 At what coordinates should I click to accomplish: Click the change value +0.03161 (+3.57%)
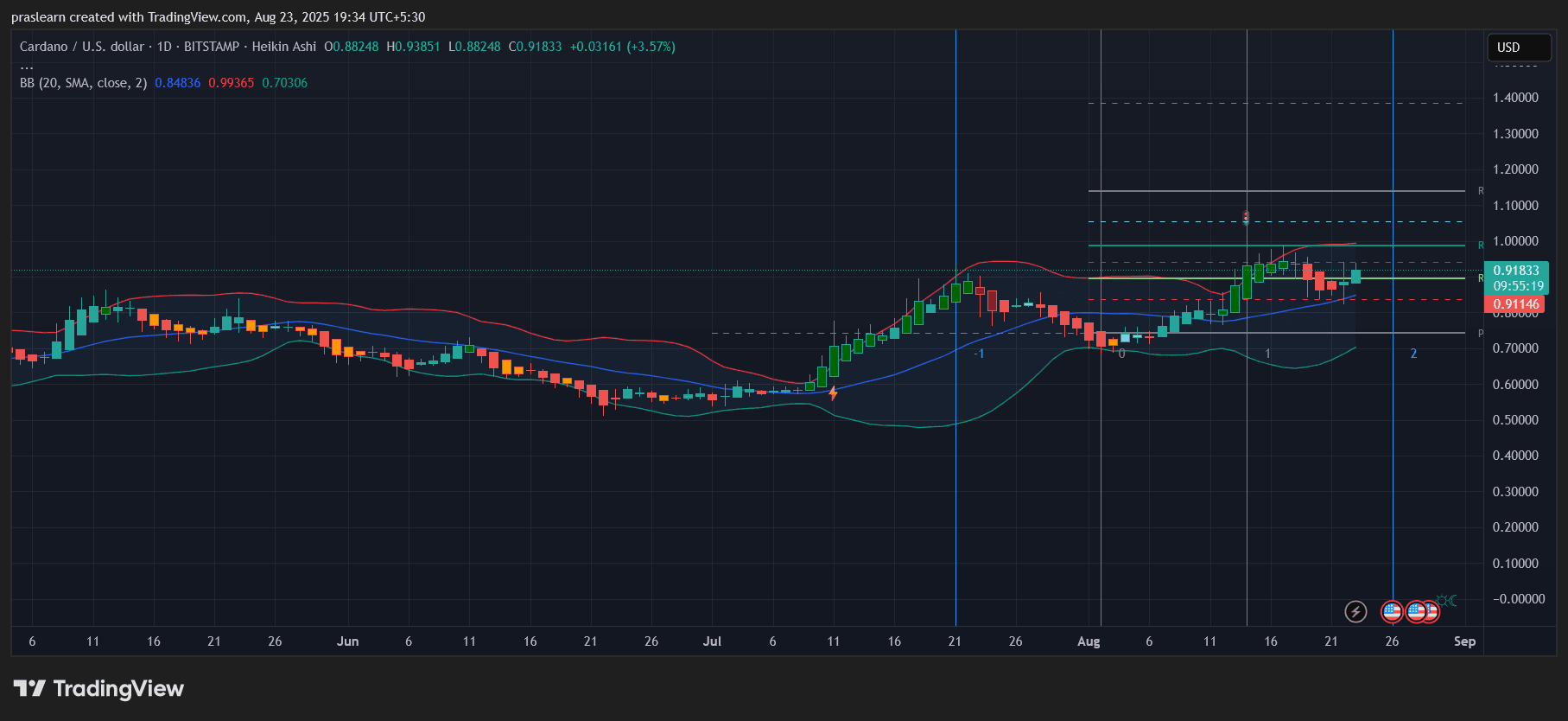(x=623, y=47)
